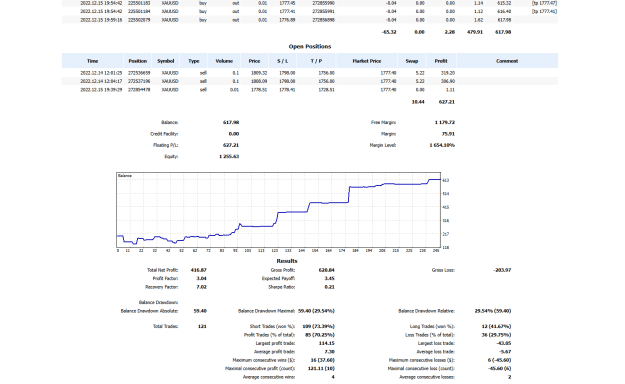
Task: Click the Maximal consecutive profit (count) label
Action: coord(260,368)
